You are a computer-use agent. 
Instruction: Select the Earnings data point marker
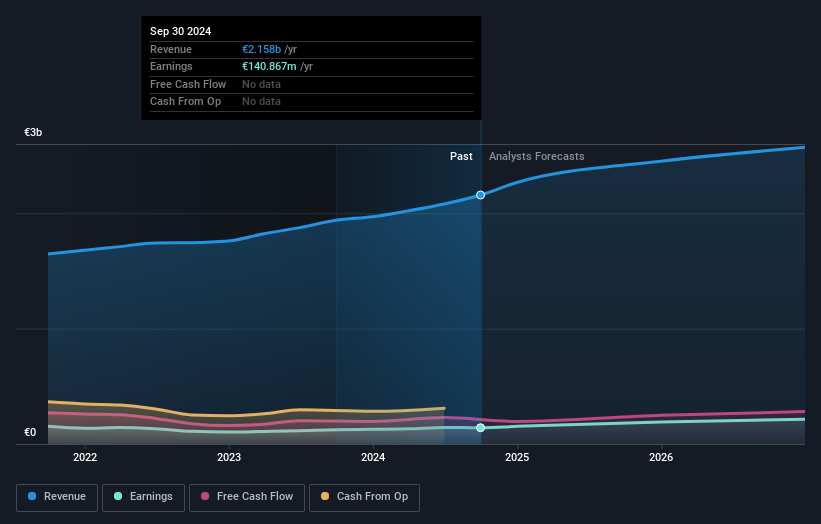tap(480, 428)
